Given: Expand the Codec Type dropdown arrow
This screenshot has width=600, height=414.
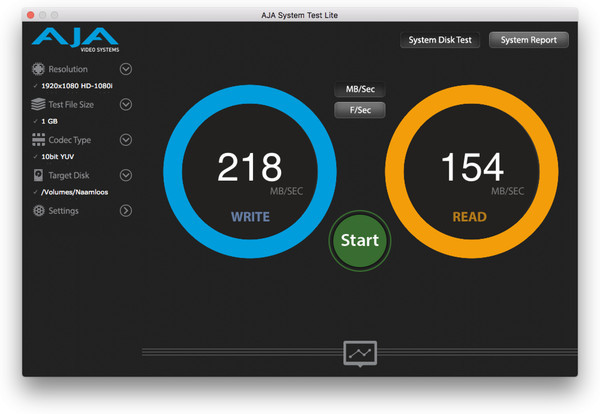Looking at the screenshot, I should pos(126,140).
